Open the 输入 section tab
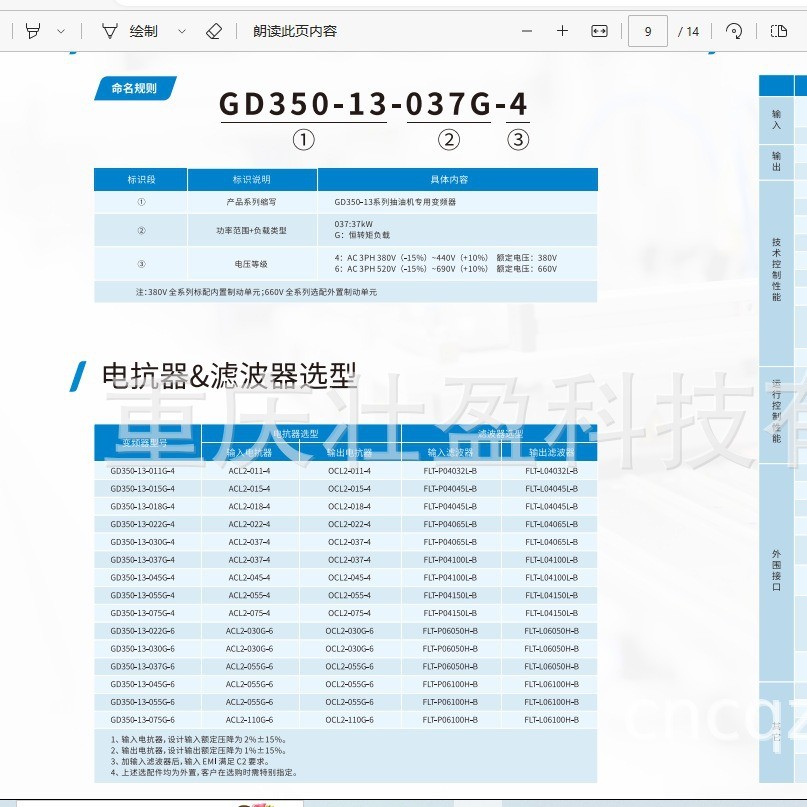This screenshot has width=807, height=807. tap(775, 122)
